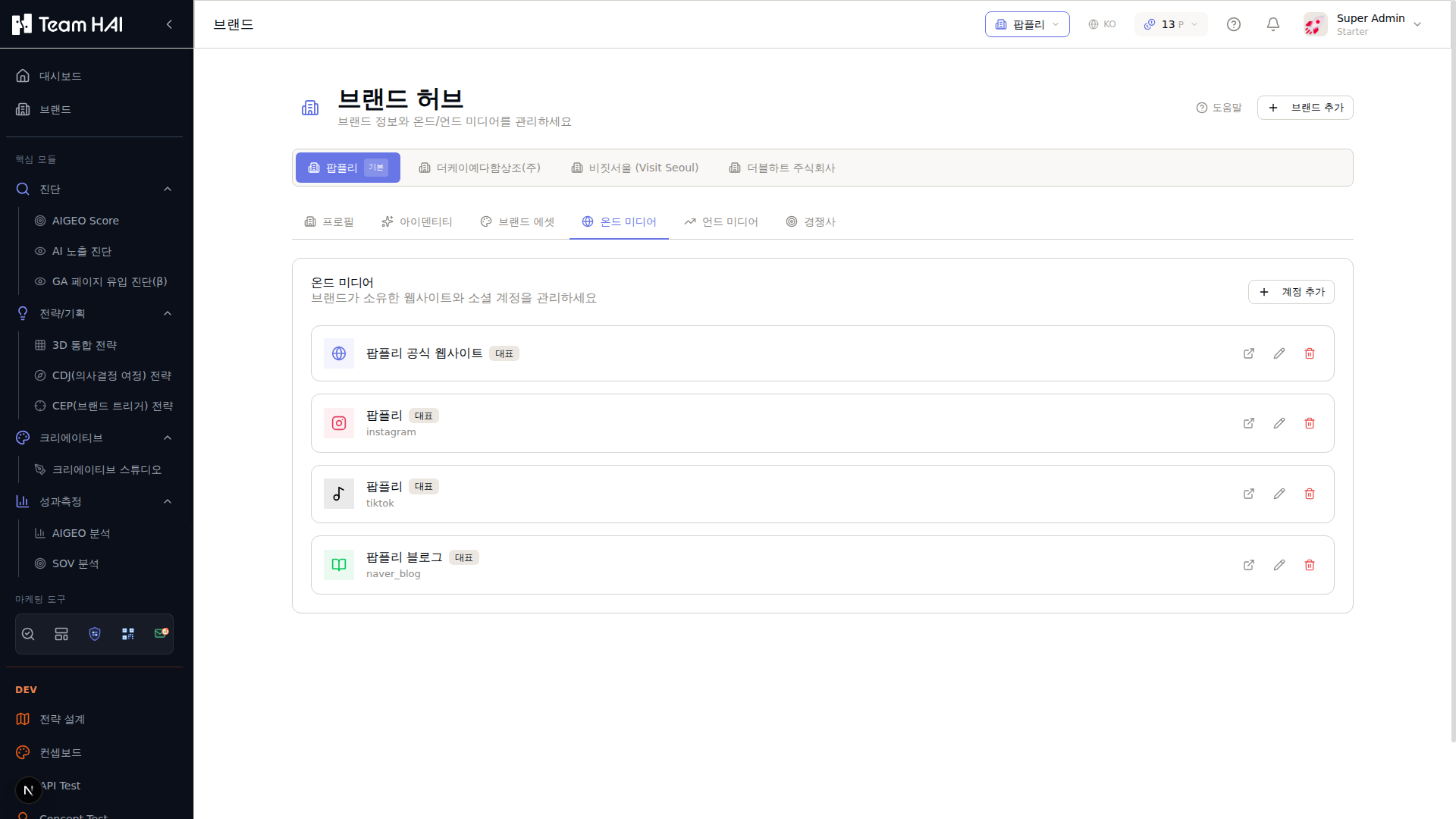Edit the tiktok account entry

click(x=1279, y=494)
